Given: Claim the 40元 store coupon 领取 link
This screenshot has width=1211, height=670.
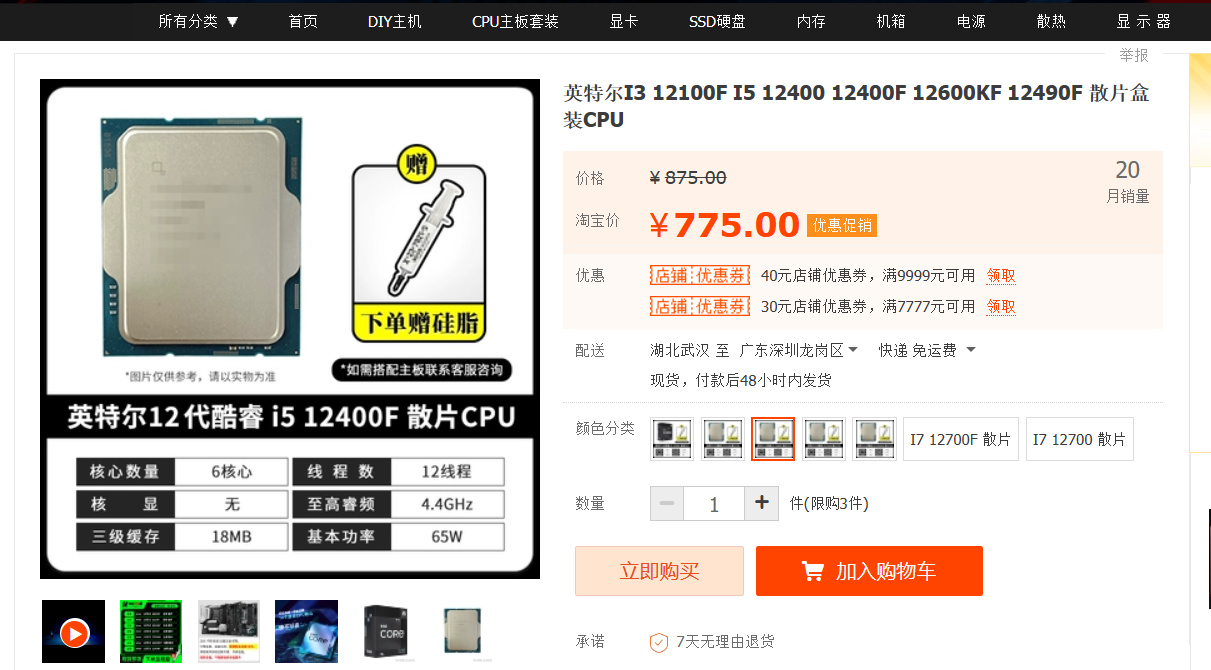Looking at the screenshot, I should tap(1001, 275).
